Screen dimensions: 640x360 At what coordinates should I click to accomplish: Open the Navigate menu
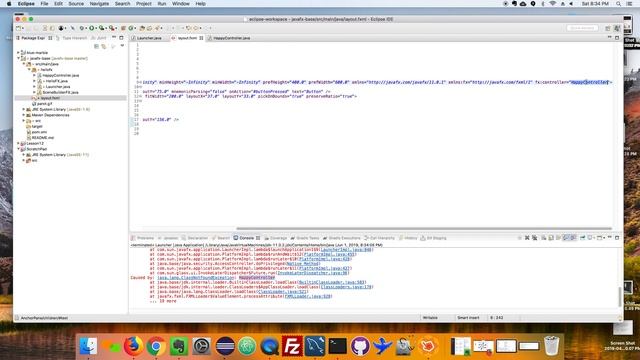coord(99,4)
